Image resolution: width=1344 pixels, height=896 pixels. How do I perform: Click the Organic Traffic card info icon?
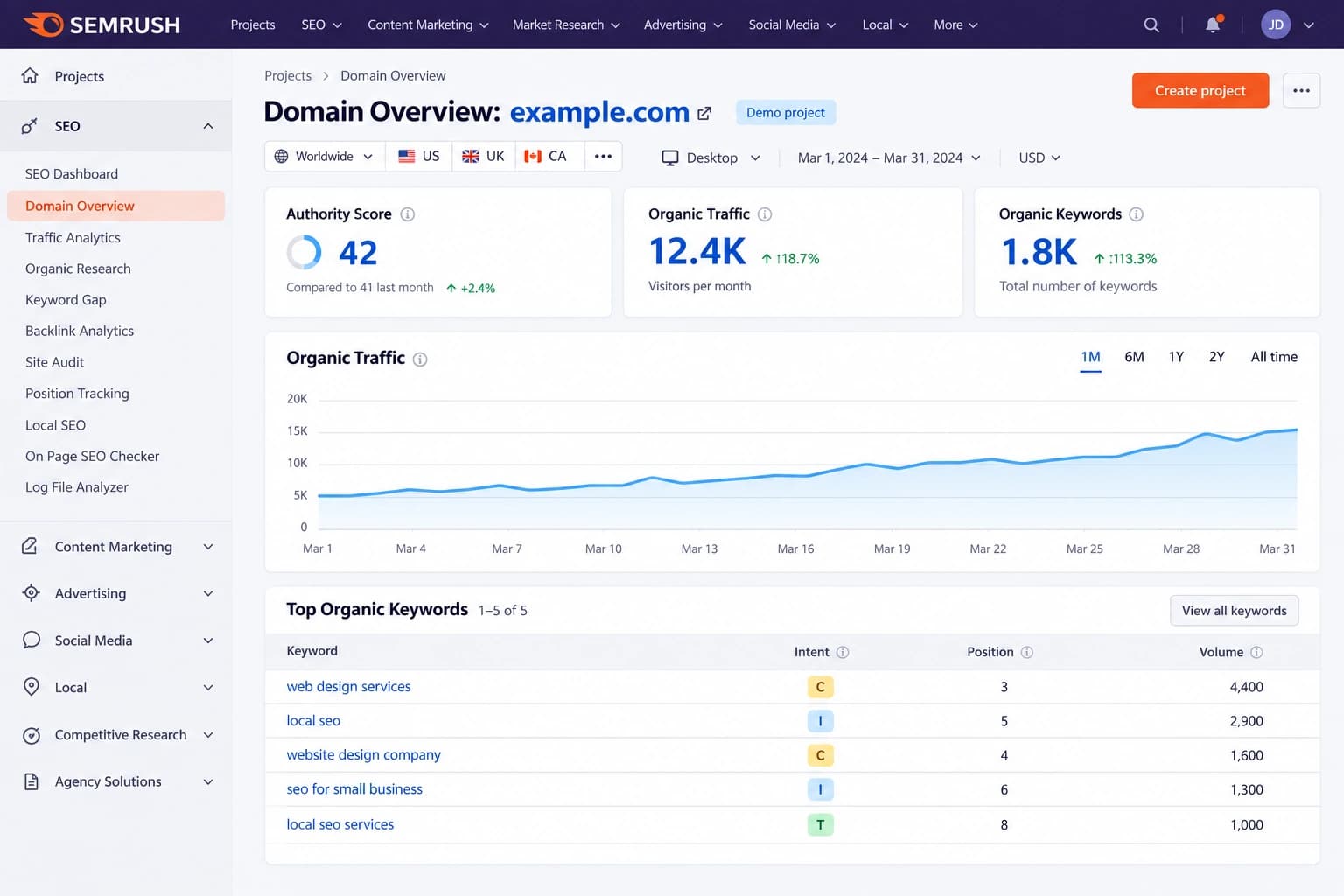(x=765, y=213)
